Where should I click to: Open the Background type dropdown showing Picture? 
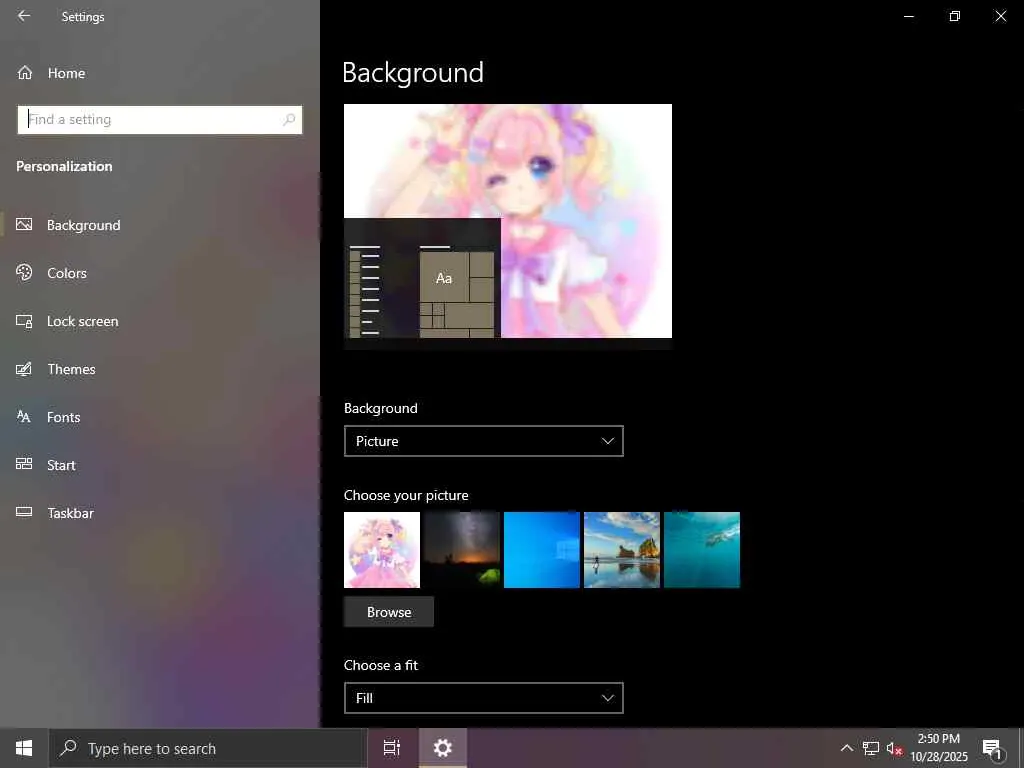[483, 441]
